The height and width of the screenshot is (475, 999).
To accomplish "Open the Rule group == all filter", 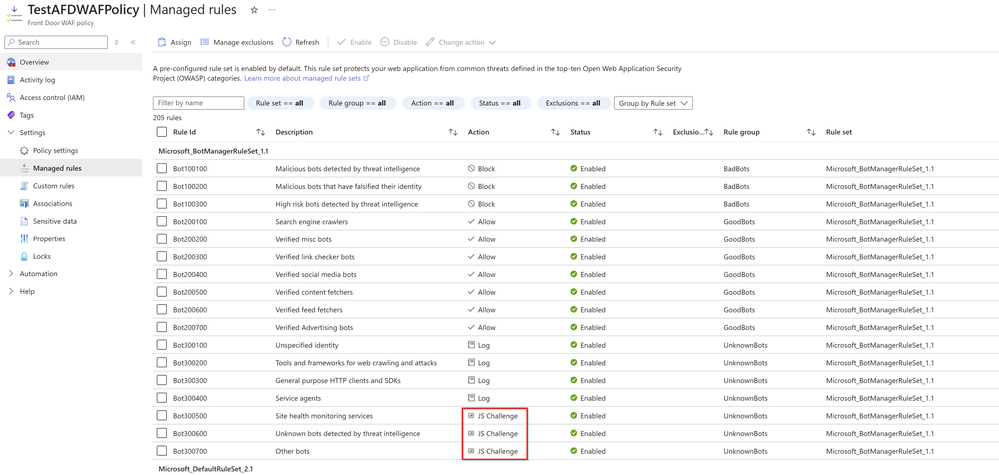I will 358,103.
